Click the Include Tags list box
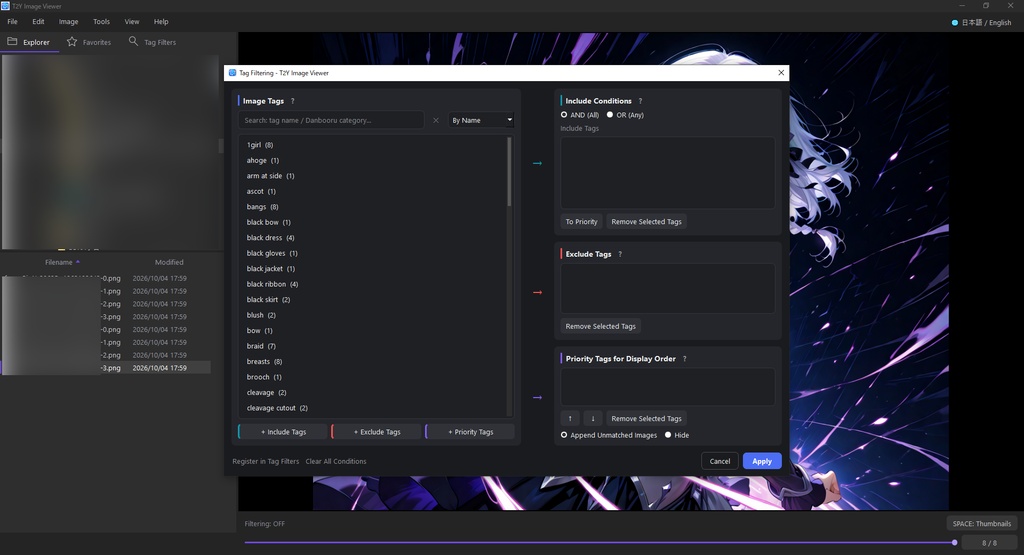 [x=667, y=172]
